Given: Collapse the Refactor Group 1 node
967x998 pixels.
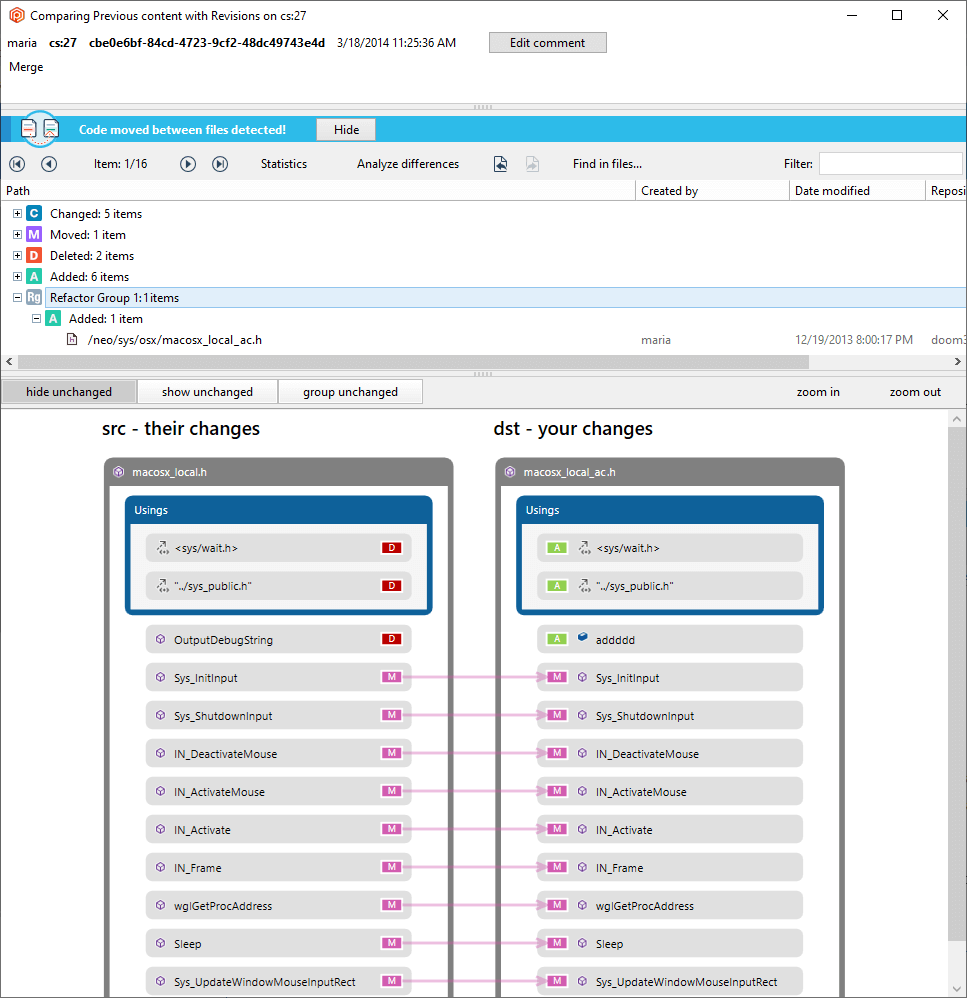Looking at the screenshot, I should coord(17,297).
